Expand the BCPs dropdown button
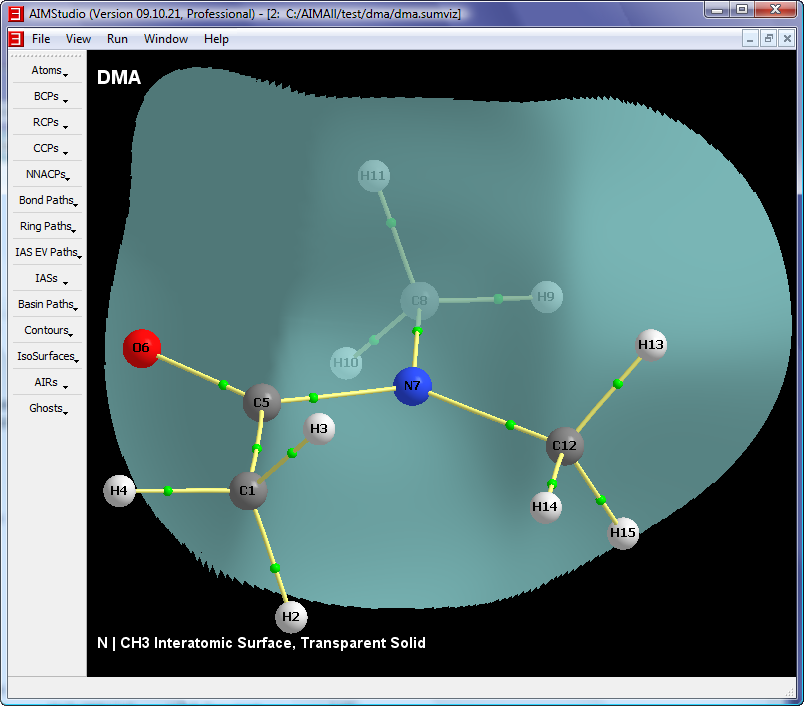The image size is (804, 706). [48, 97]
